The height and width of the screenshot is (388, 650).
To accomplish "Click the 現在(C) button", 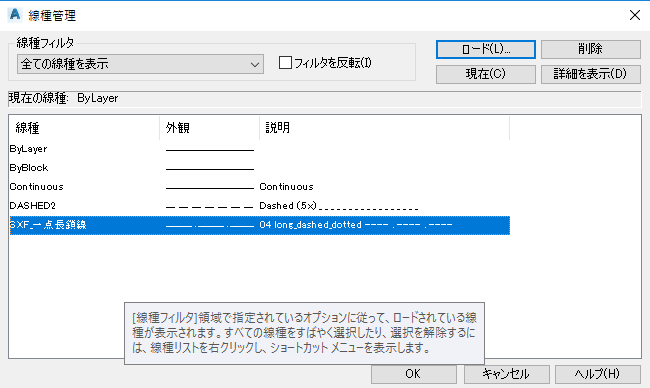I will [x=485, y=74].
